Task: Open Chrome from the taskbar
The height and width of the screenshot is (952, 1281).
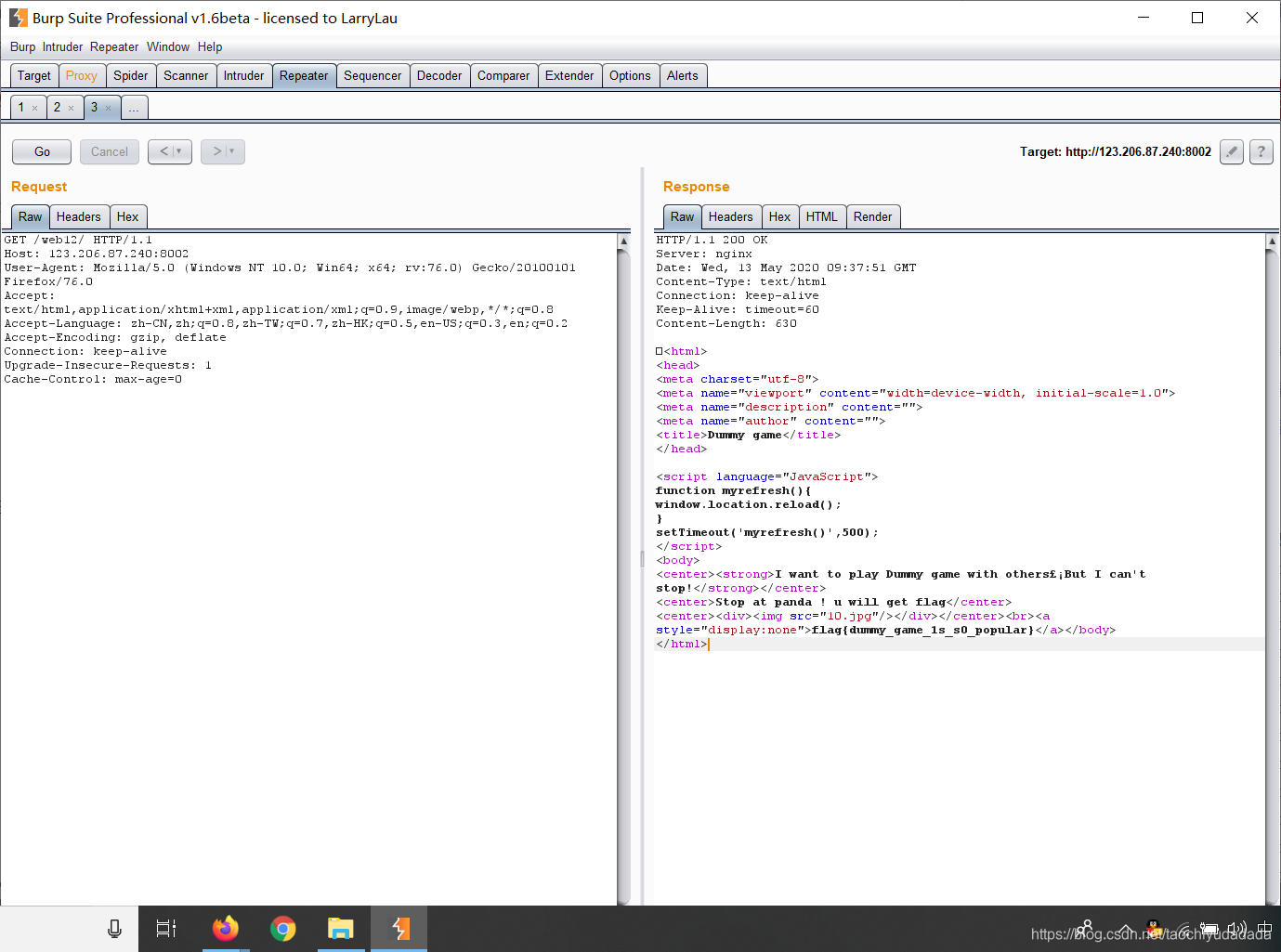Action: point(283,929)
